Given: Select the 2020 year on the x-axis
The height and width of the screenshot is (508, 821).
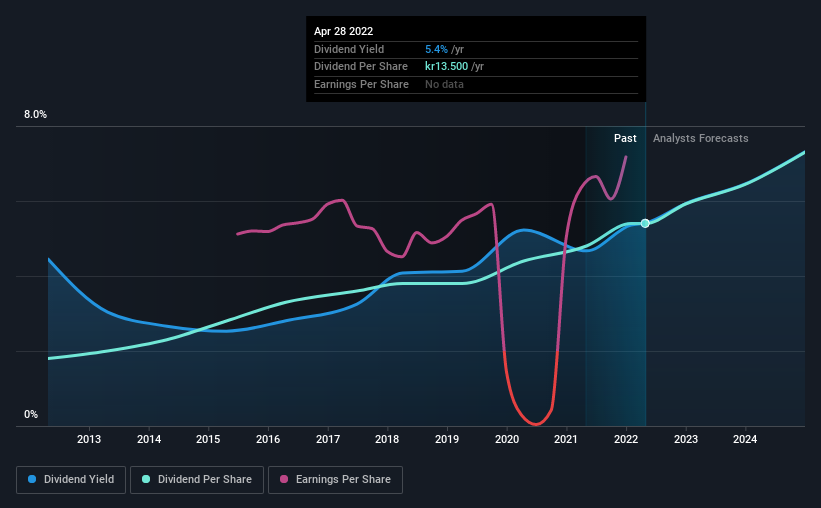Looking at the screenshot, I should [507, 439].
